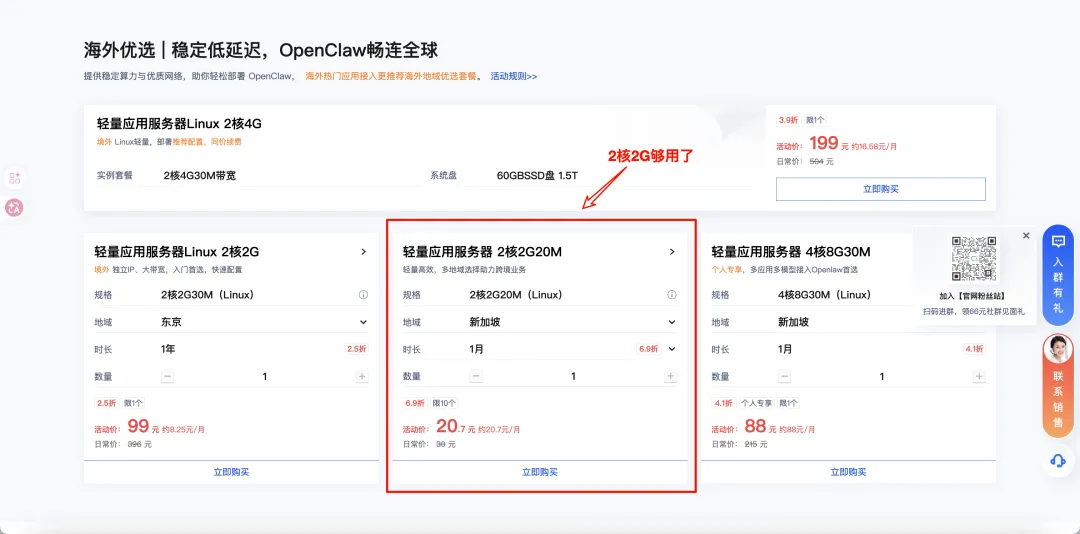
Task: Increase quantity in the 2核2G20M card
Action: (671, 376)
